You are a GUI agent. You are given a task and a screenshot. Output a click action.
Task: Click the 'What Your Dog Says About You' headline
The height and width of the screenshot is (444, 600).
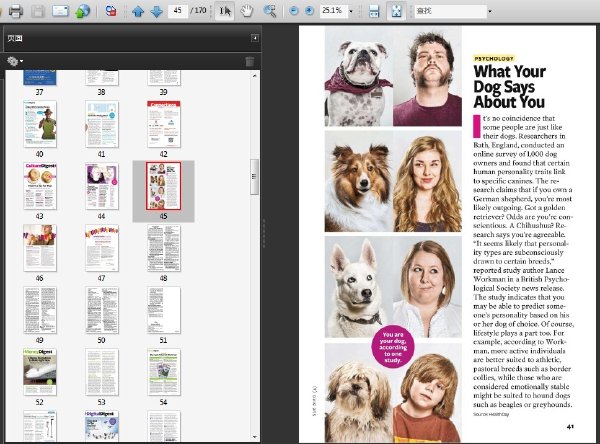(509, 87)
